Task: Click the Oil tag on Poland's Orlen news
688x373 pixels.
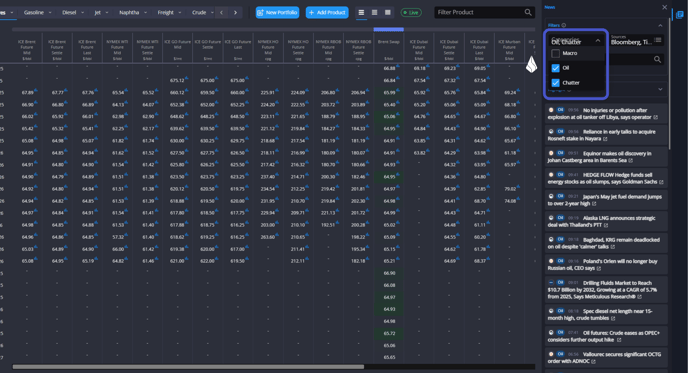Action: tap(560, 261)
